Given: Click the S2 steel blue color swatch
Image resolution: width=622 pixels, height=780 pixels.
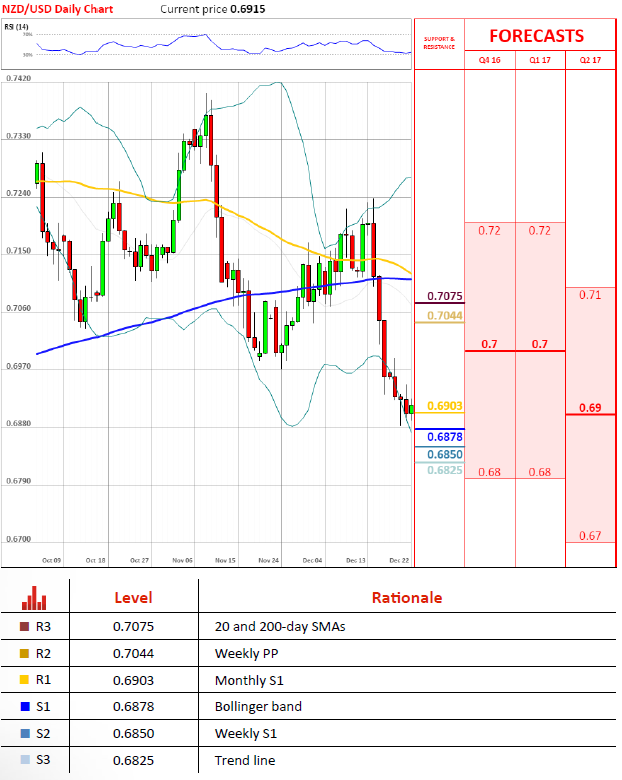Looking at the screenshot, I should tap(24, 733).
